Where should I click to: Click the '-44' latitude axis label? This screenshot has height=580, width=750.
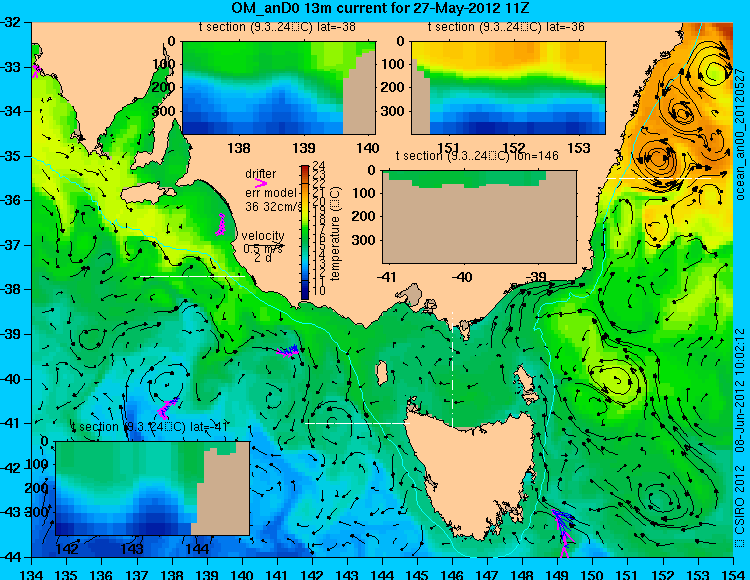(10, 558)
